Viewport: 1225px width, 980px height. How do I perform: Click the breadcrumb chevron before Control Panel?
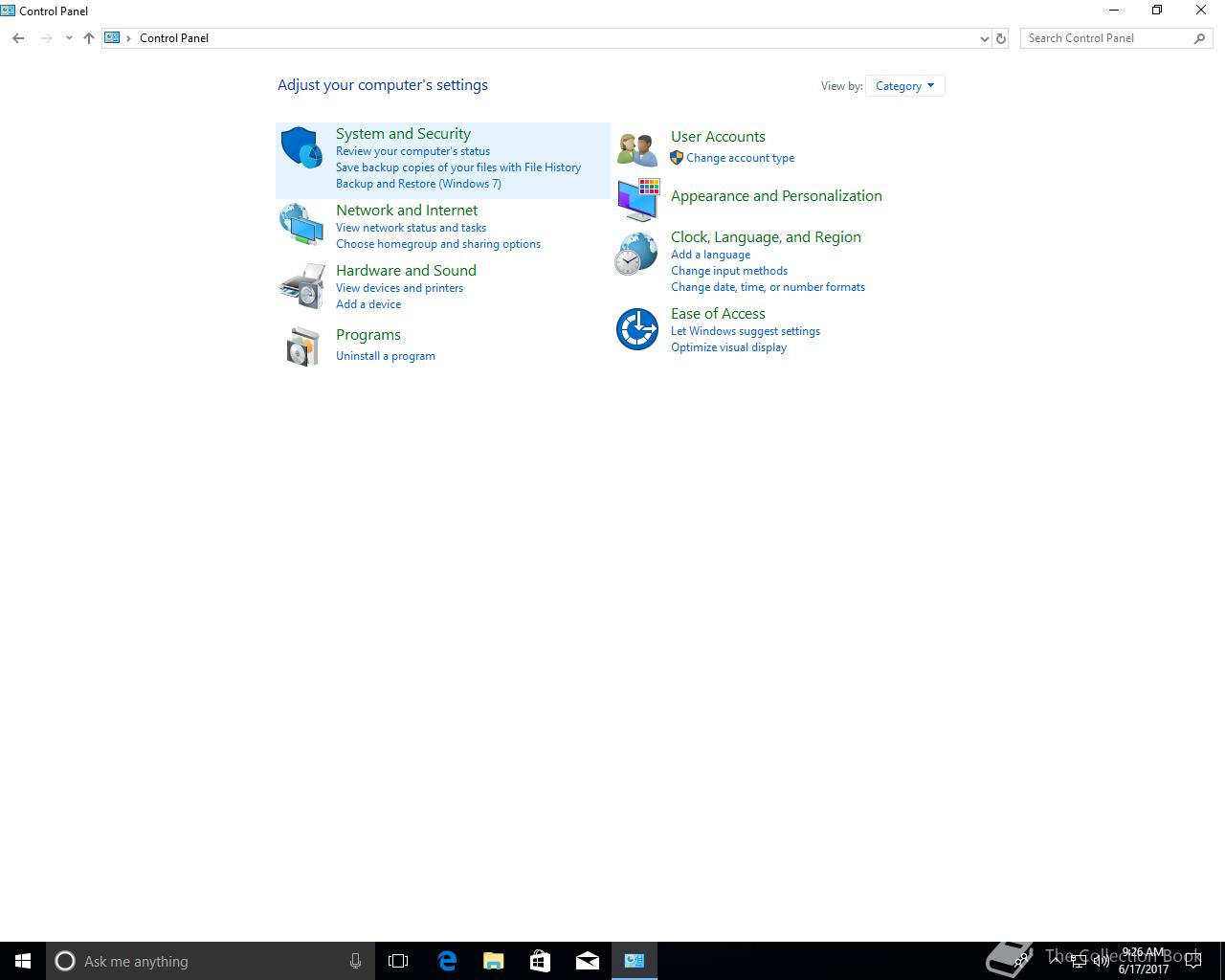[128, 38]
